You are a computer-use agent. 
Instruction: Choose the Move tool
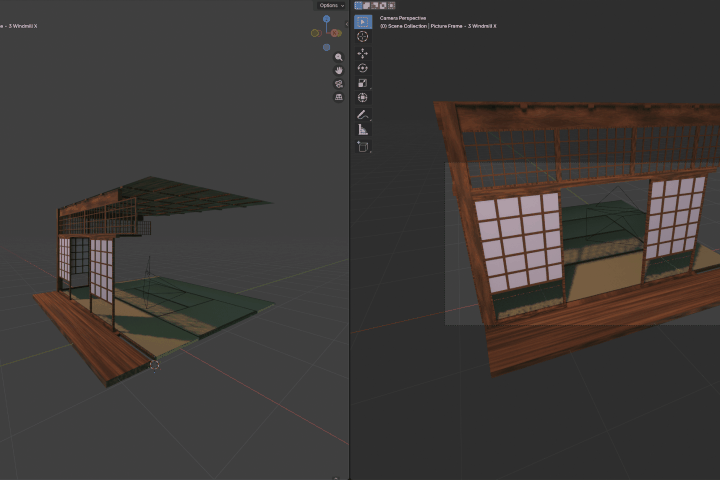coord(363,53)
